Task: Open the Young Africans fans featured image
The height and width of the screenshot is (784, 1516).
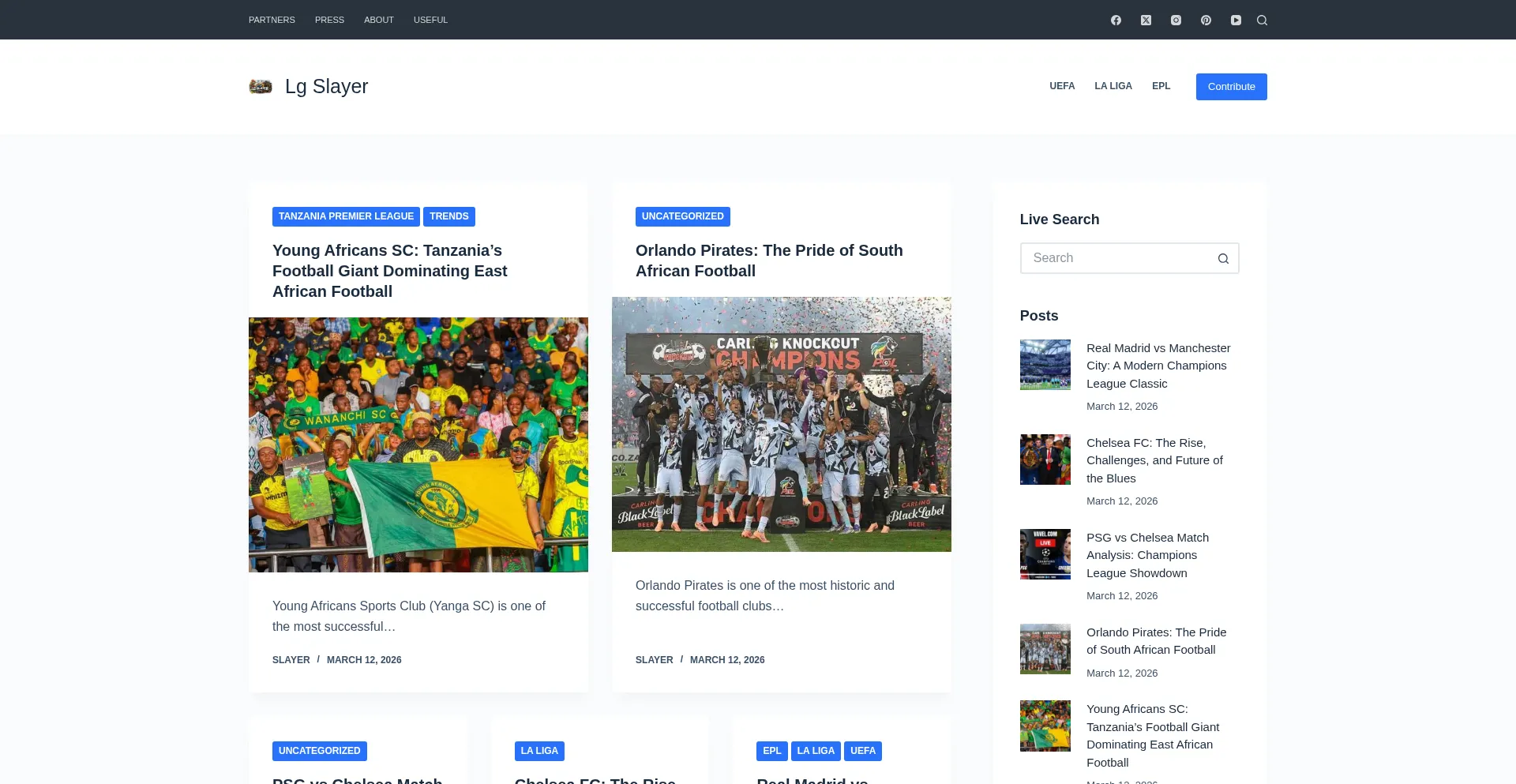Action: 418,445
